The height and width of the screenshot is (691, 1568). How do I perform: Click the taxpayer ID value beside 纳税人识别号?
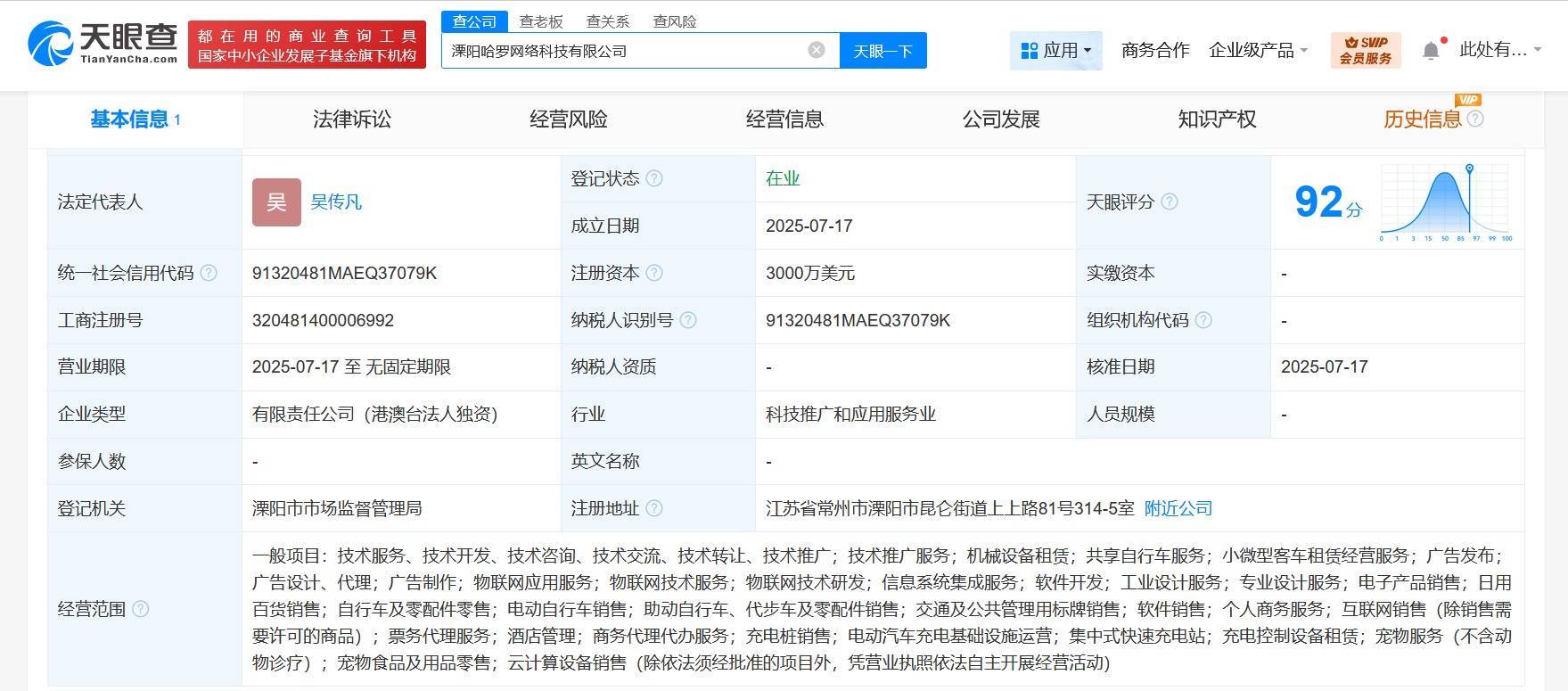[858, 320]
